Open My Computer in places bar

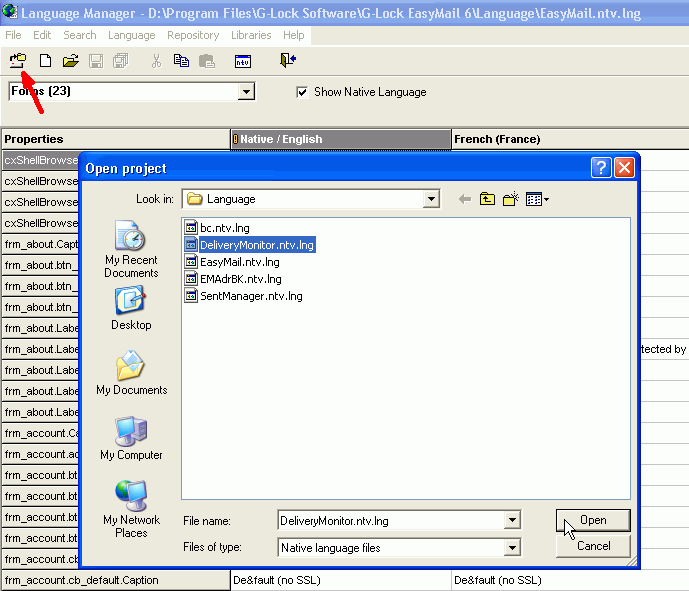[x=131, y=438]
